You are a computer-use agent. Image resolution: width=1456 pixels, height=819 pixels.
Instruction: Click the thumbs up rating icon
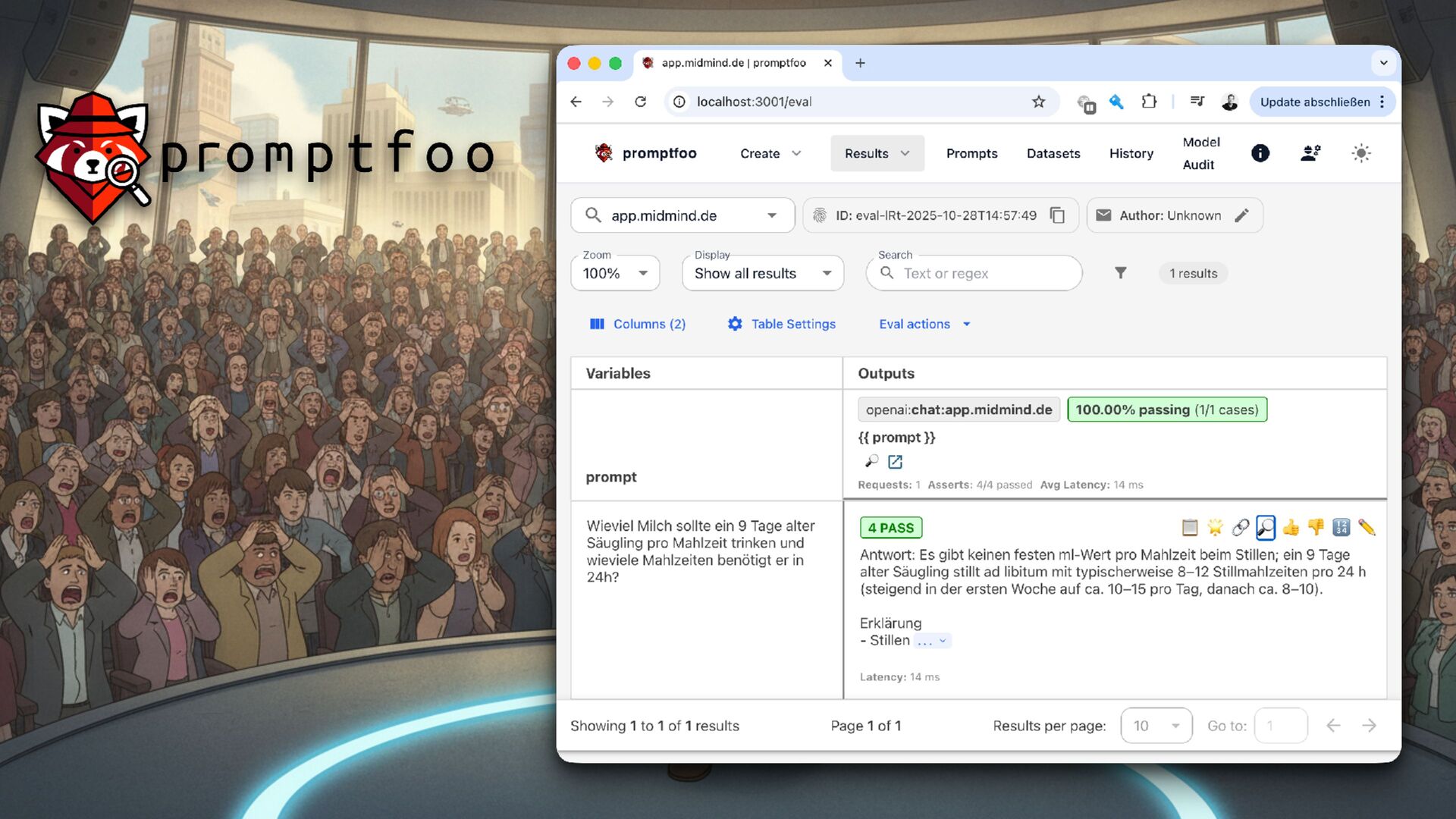(1291, 527)
